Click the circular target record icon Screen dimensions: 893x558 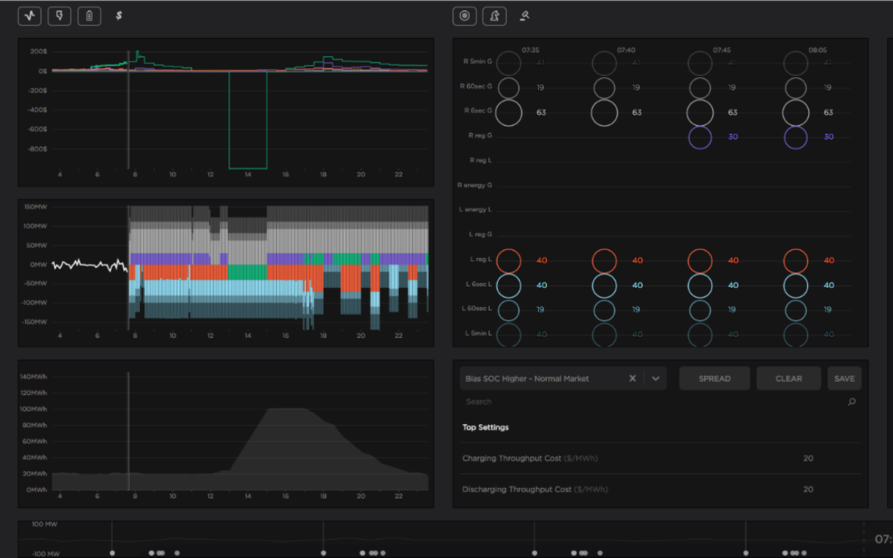click(464, 16)
